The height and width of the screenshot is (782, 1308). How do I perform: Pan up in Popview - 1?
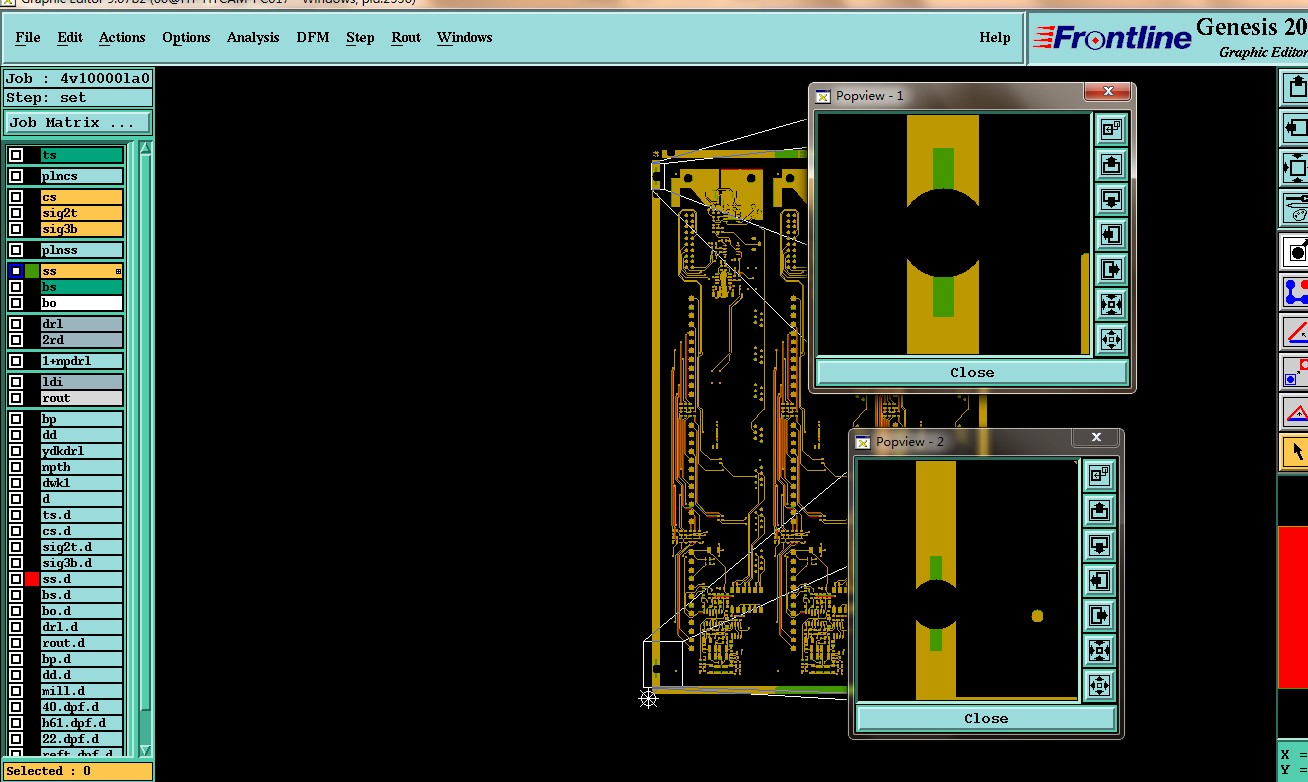click(x=1111, y=164)
